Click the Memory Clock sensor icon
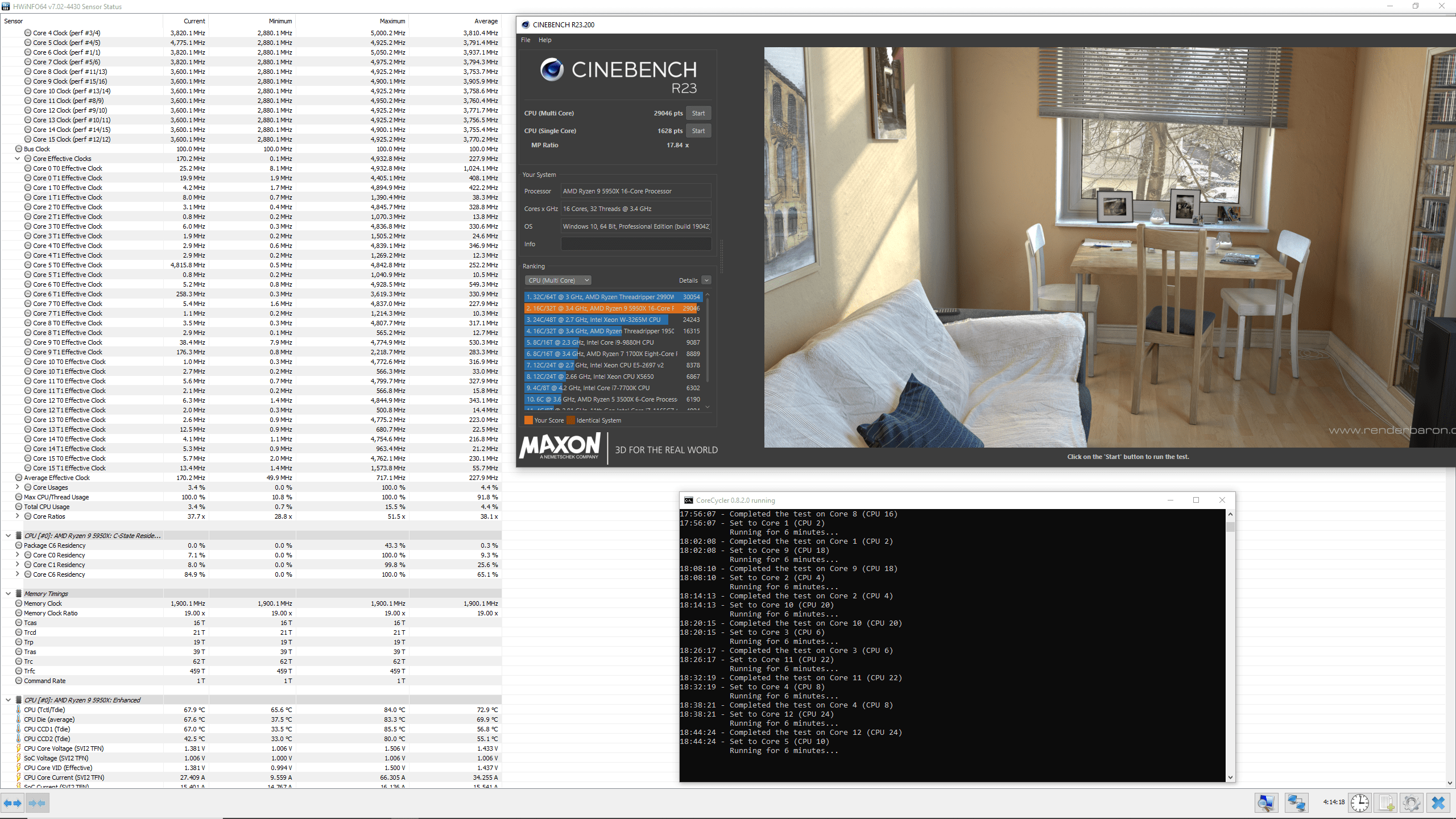1456x819 pixels. (x=19, y=603)
